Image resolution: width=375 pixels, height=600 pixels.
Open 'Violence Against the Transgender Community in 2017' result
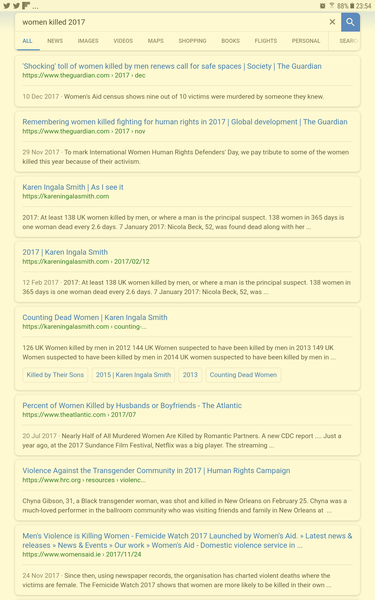[156, 471]
